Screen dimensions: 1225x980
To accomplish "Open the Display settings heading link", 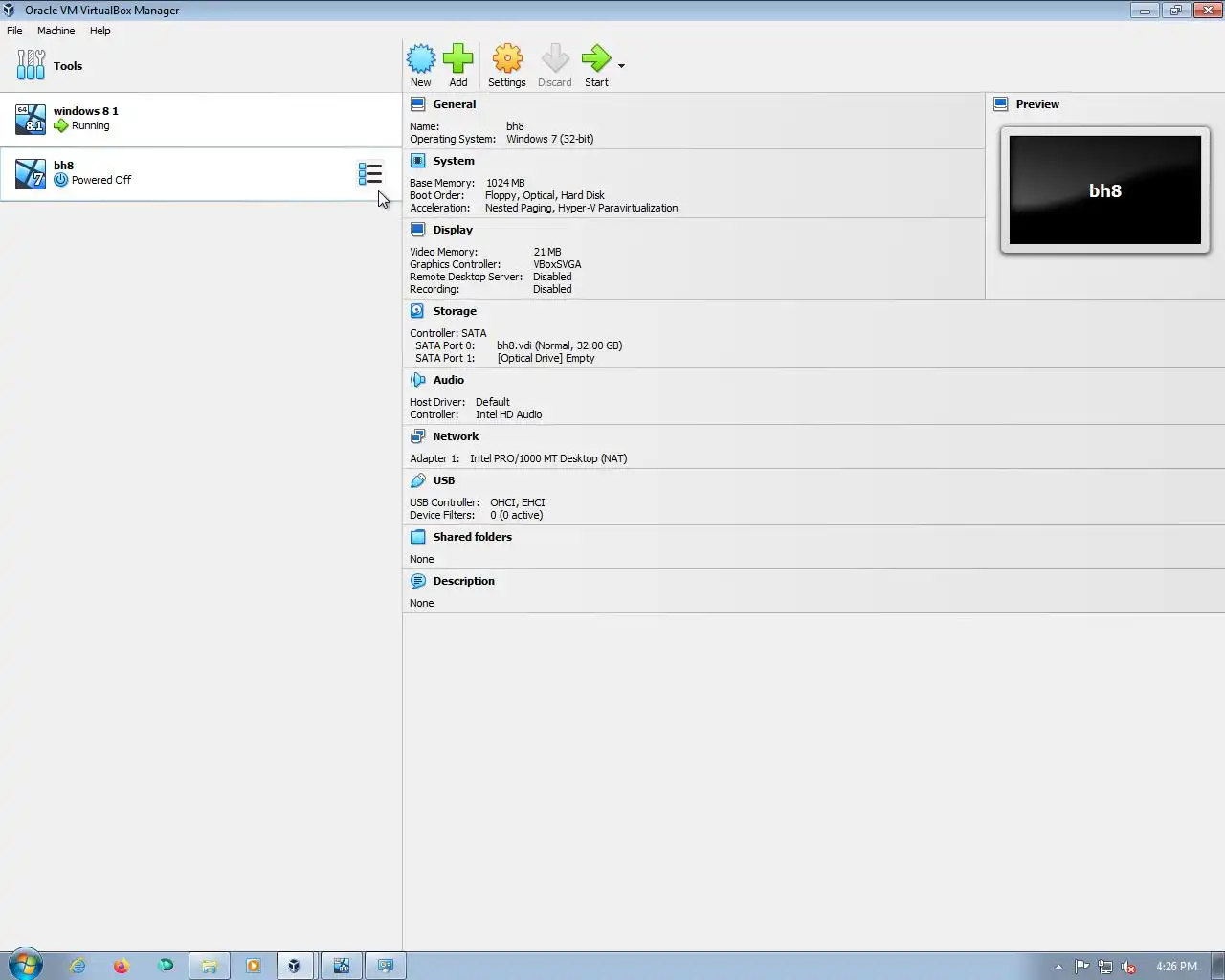I will point(453,230).
